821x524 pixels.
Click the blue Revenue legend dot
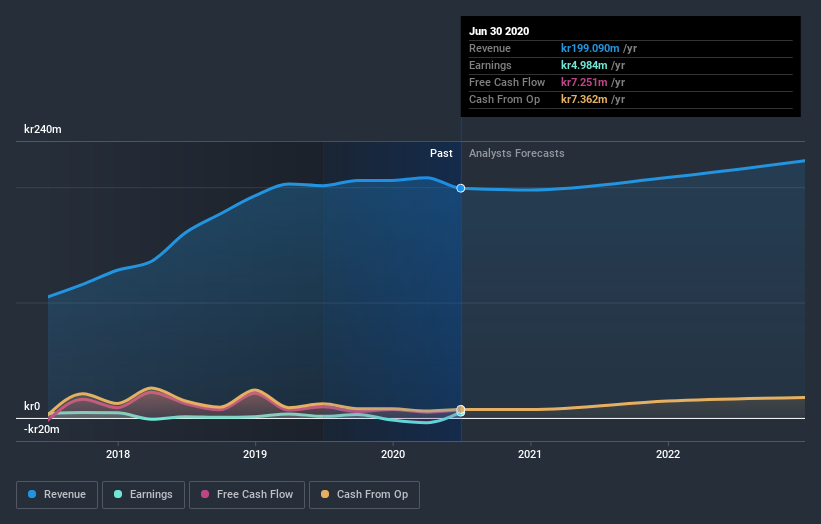pyautogui.click(x=32, y=494)
